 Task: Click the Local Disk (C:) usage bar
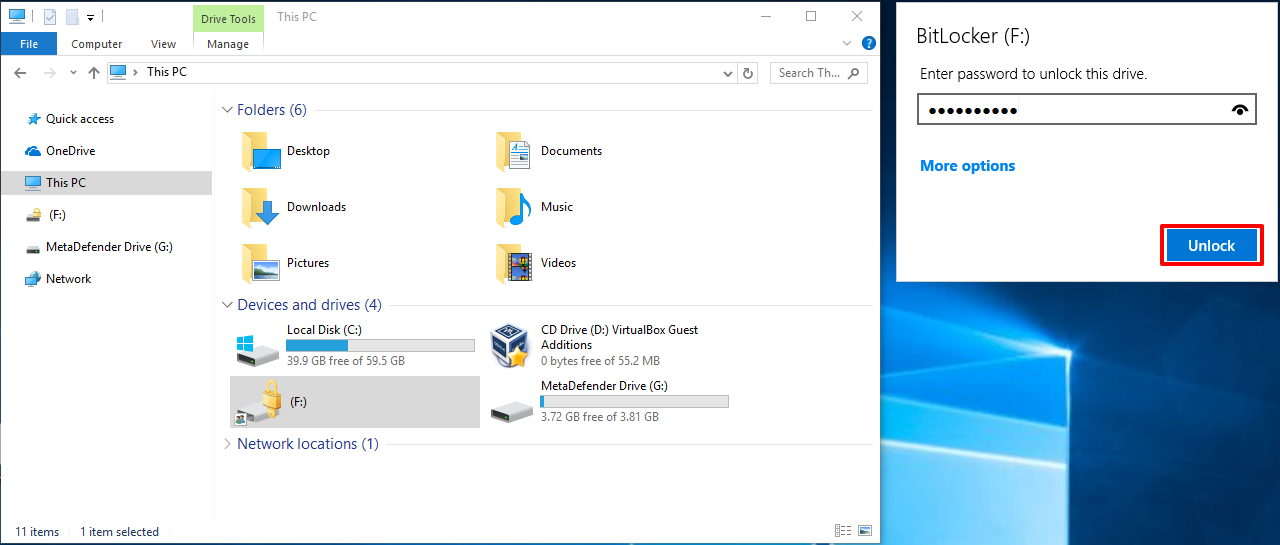(380, 346)
